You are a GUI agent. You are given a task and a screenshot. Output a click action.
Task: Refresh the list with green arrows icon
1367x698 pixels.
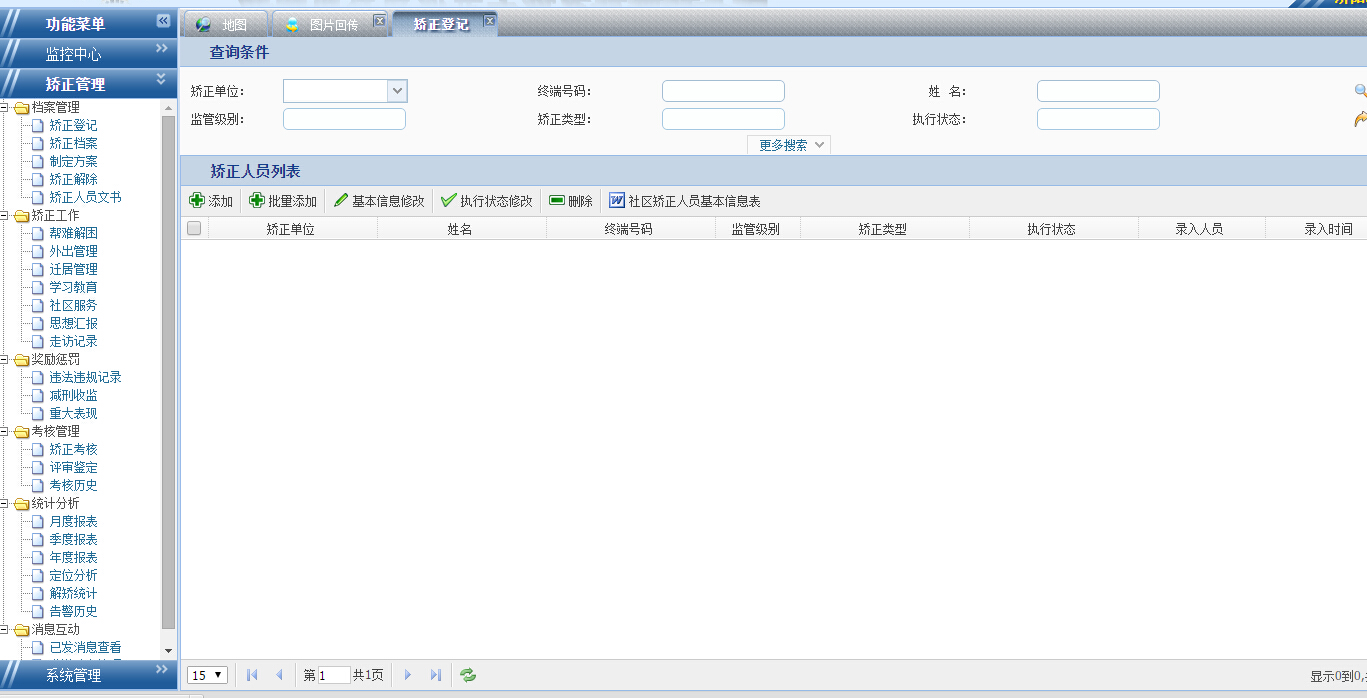tap(468, 675)
